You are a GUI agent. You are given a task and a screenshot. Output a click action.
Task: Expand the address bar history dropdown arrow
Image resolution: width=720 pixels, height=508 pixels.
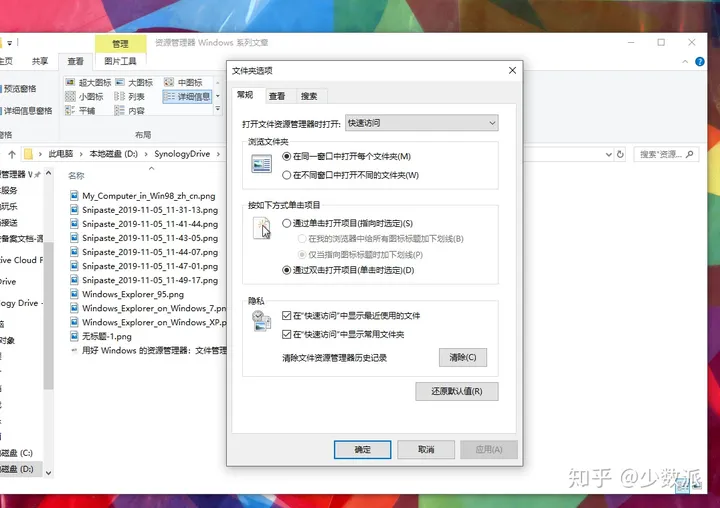(x=608, y=154)
